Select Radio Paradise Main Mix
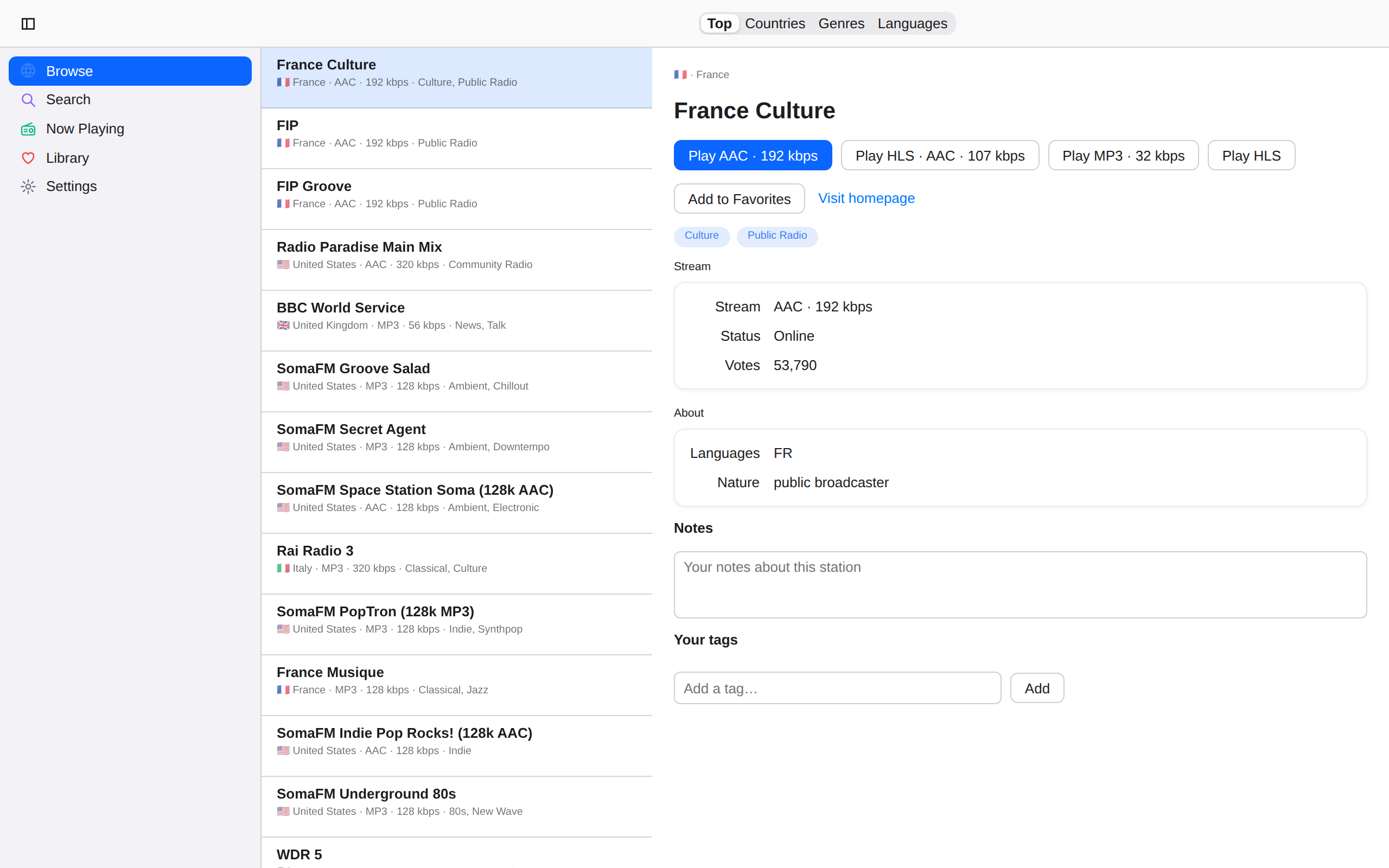Viewport: 1389px width, 868px height. 456,260
